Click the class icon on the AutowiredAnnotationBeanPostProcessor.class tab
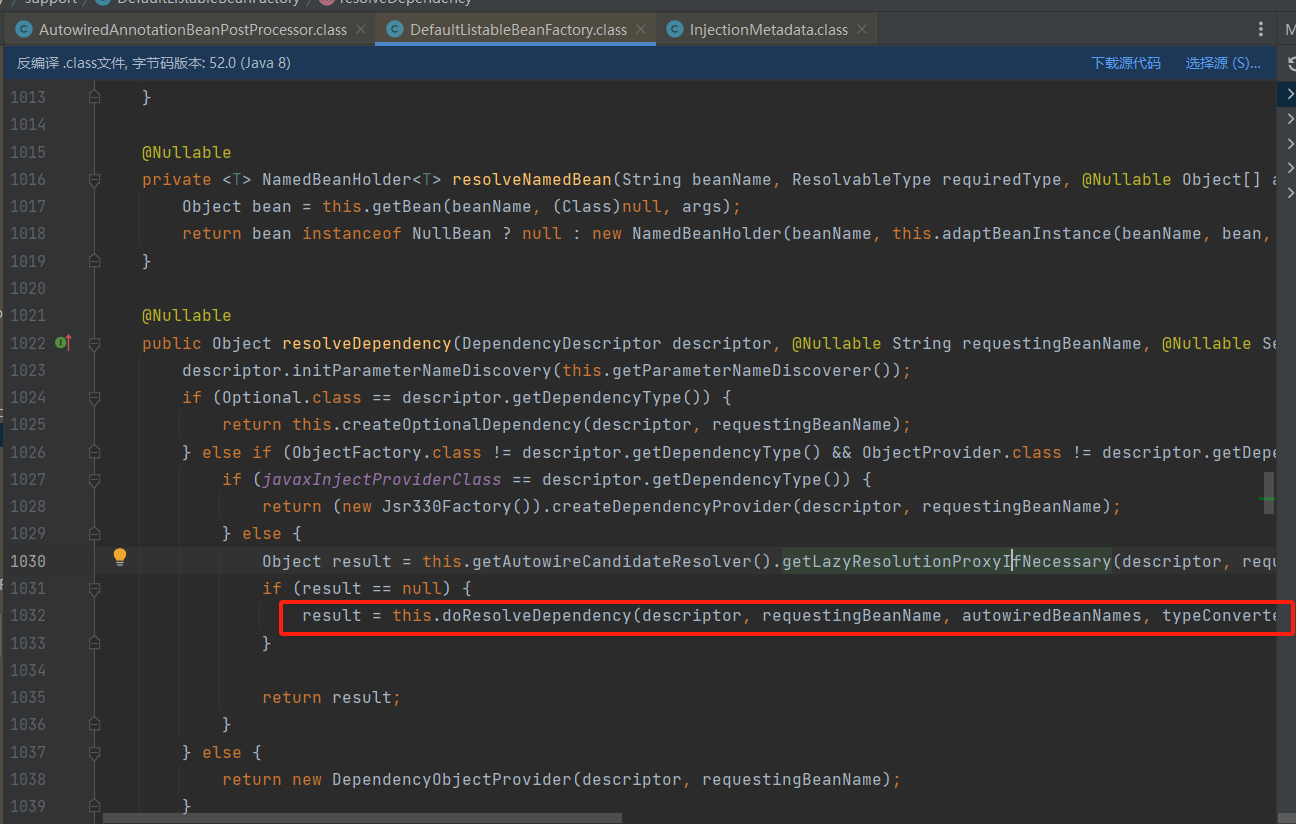Viewport: 1296px width, 824px height. (25, 30)
